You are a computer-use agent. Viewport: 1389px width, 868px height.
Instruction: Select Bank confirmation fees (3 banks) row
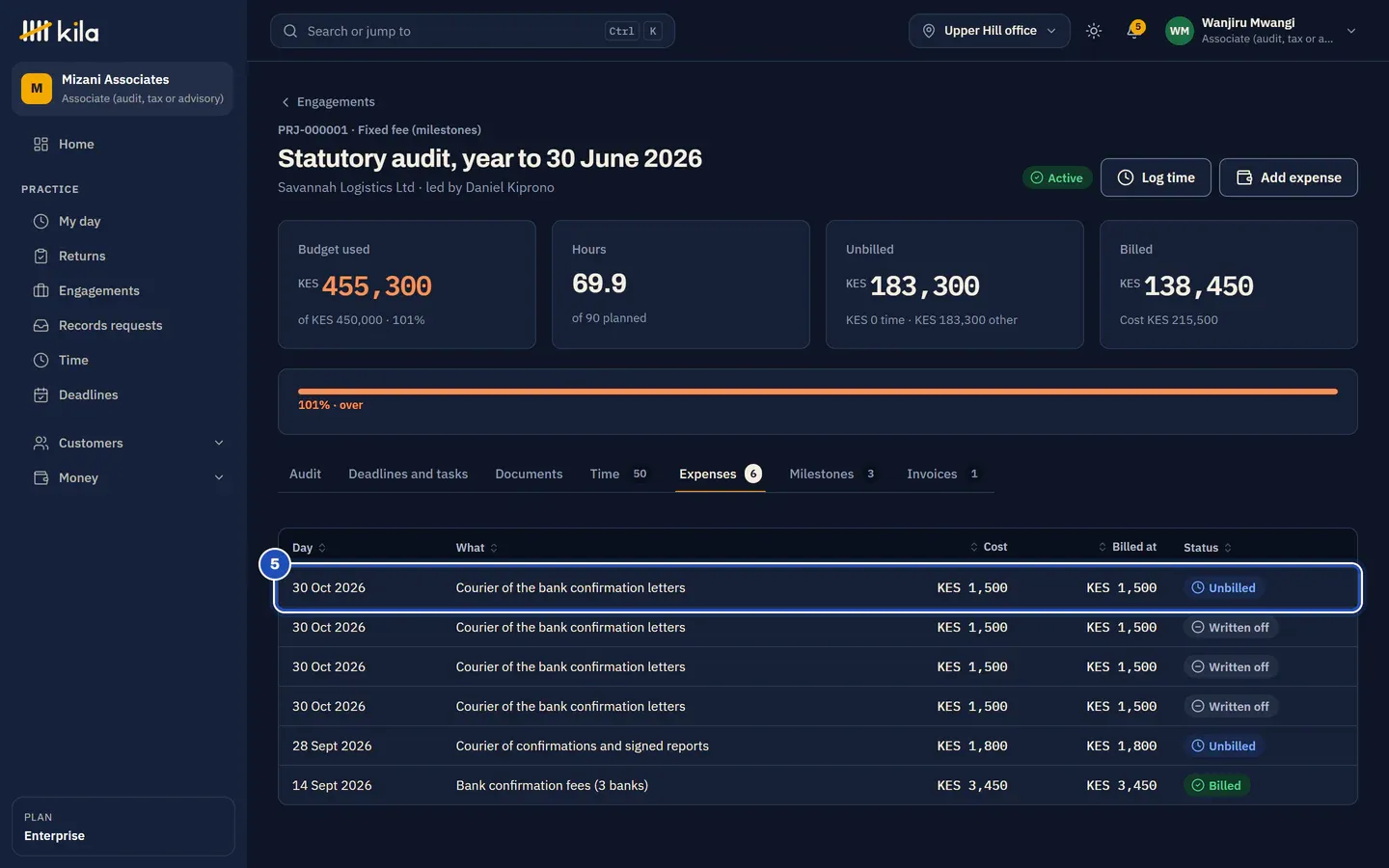(818, 785)
